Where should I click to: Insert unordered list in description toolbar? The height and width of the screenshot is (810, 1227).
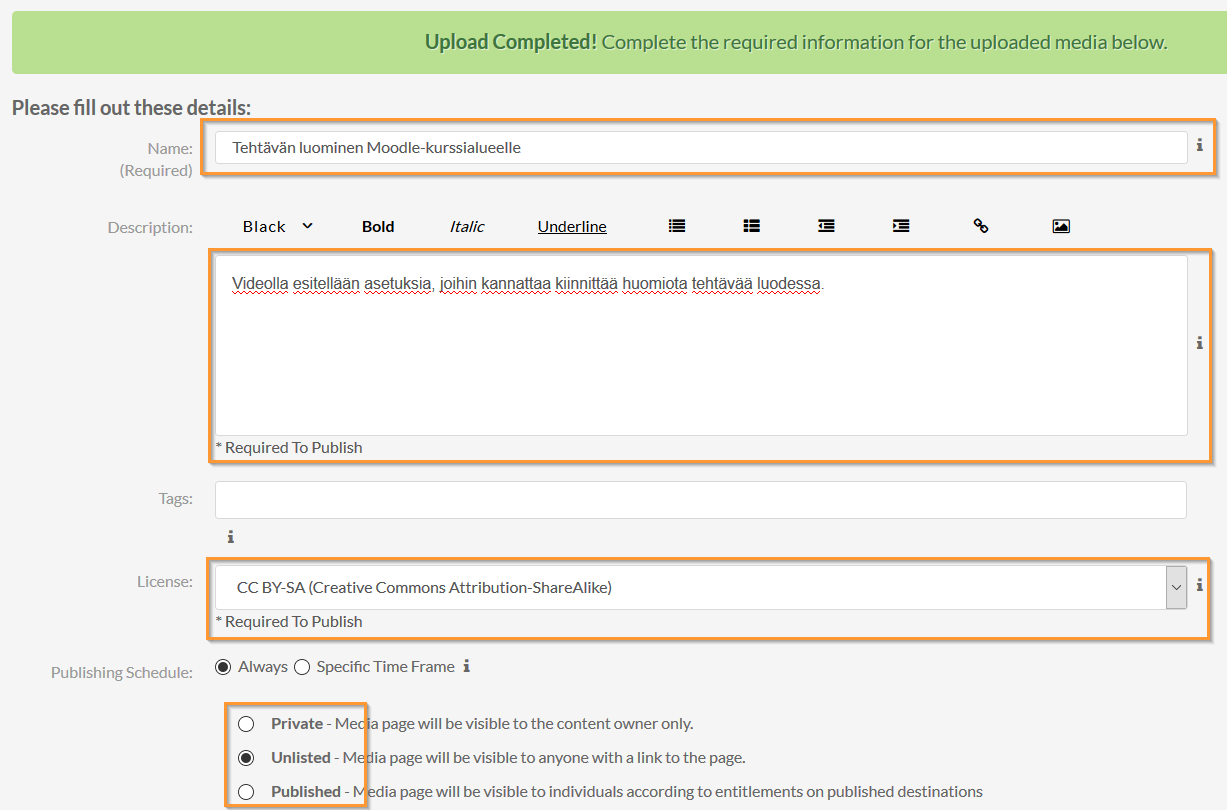pos(677,226)
